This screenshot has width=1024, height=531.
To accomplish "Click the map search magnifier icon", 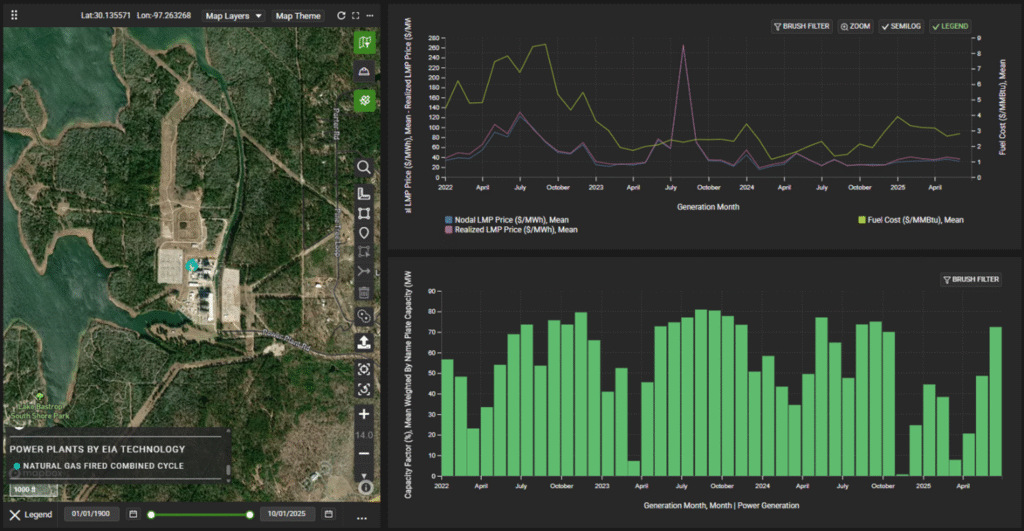I will coord(364,167).
